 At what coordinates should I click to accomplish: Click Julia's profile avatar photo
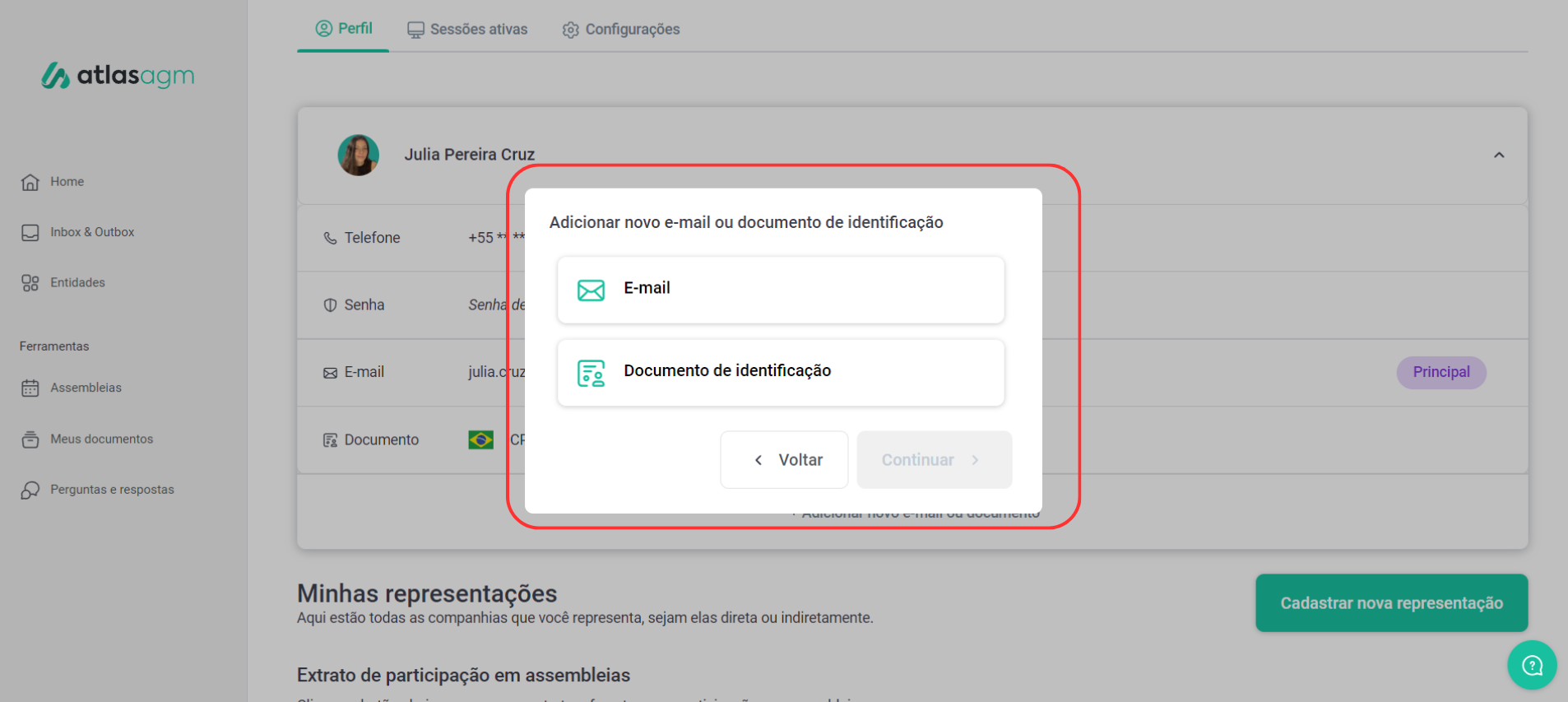pos(359,155)
